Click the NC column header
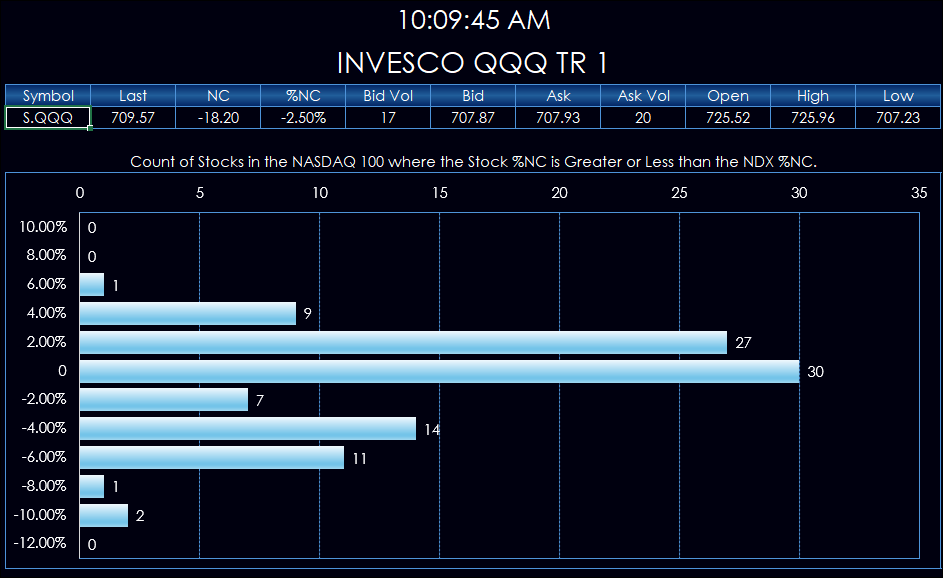Viewport: 943px width, 578px height. pos(218,96)
